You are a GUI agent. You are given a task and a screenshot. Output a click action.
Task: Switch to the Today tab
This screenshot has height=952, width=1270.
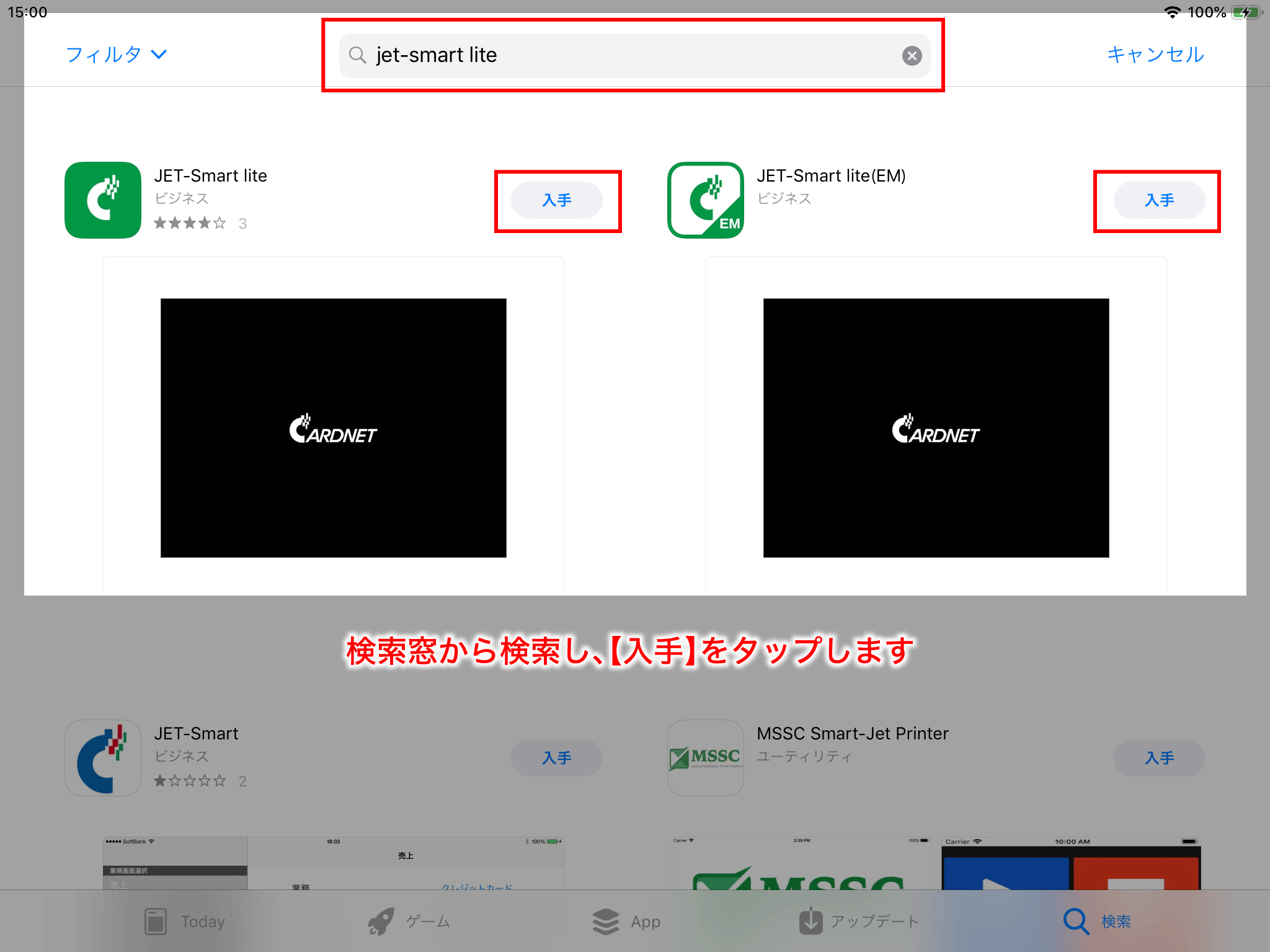point(185,922)
